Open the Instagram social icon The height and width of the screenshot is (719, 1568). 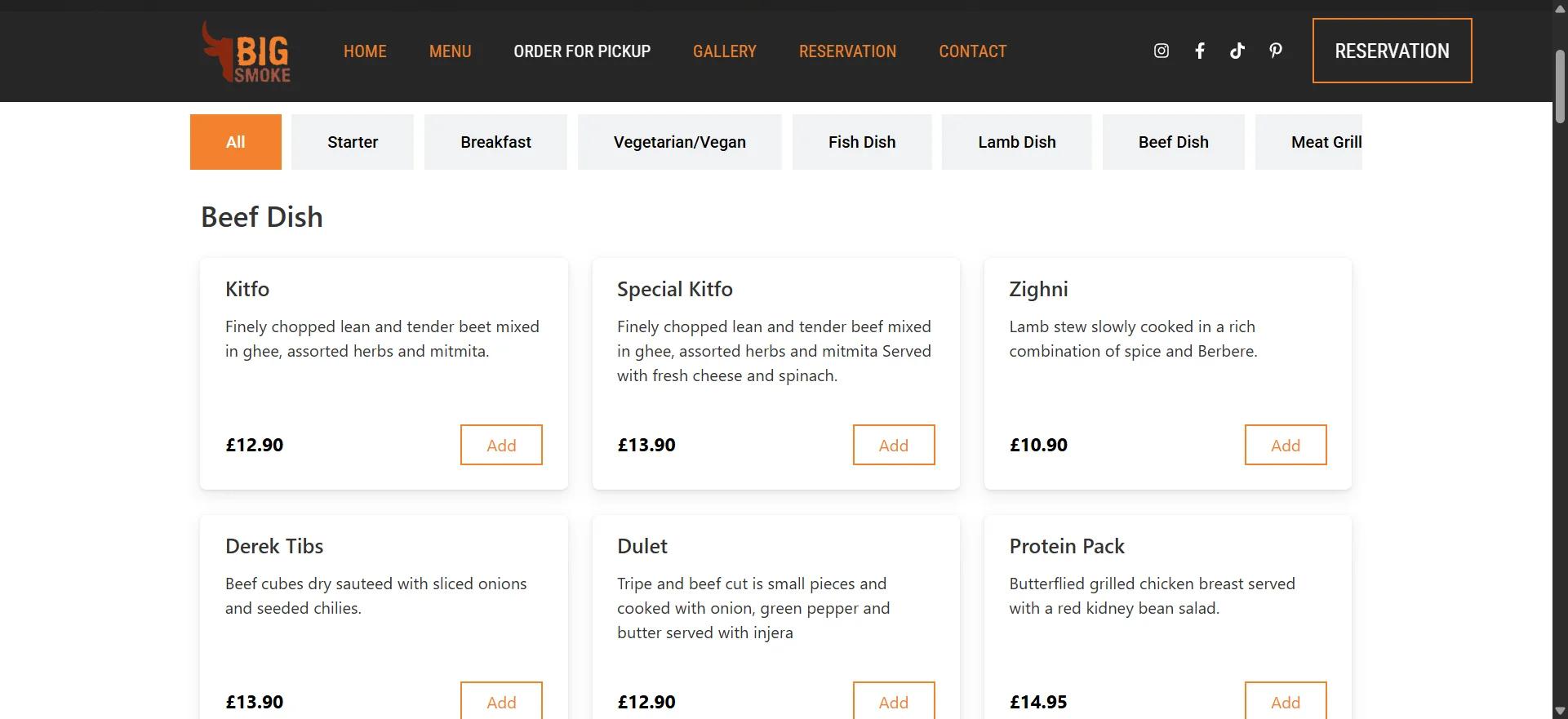pos(1161,51)
